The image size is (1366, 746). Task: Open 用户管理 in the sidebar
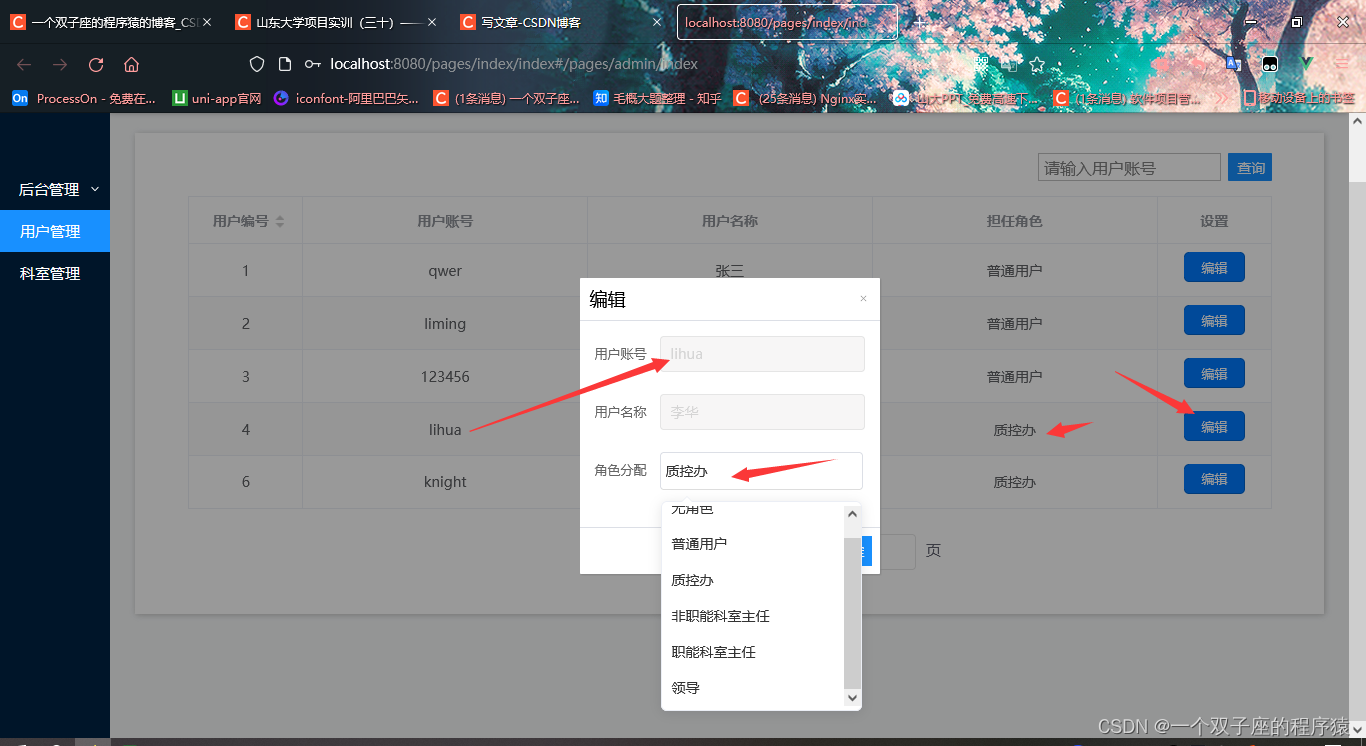click(55, 231)
